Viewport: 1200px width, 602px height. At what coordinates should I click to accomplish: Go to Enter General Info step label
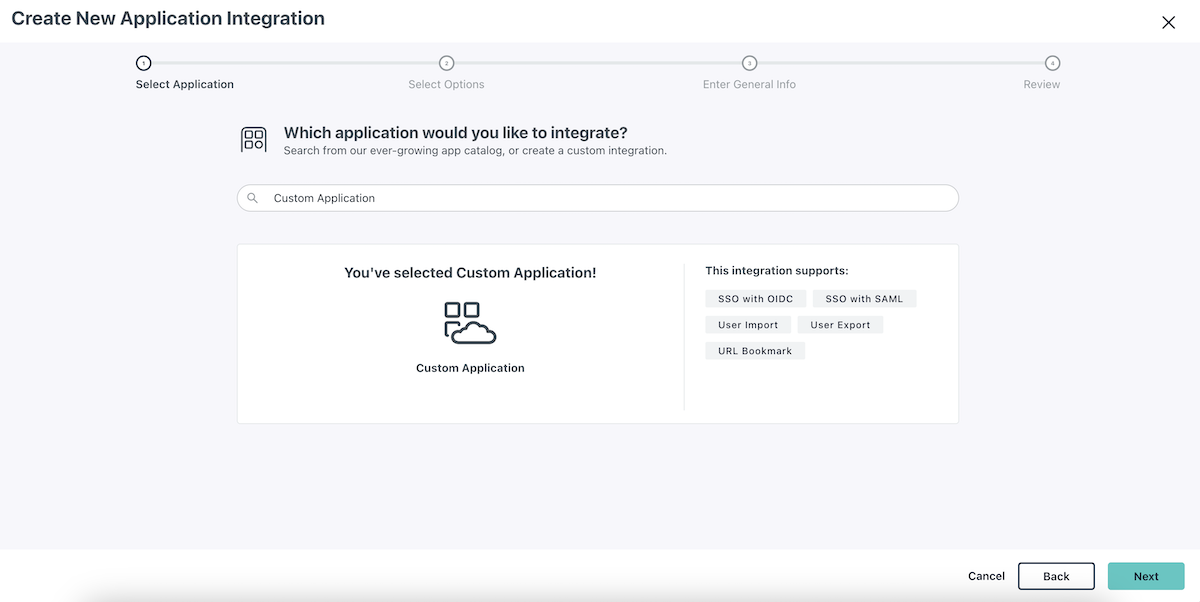(x=749, y=85)
